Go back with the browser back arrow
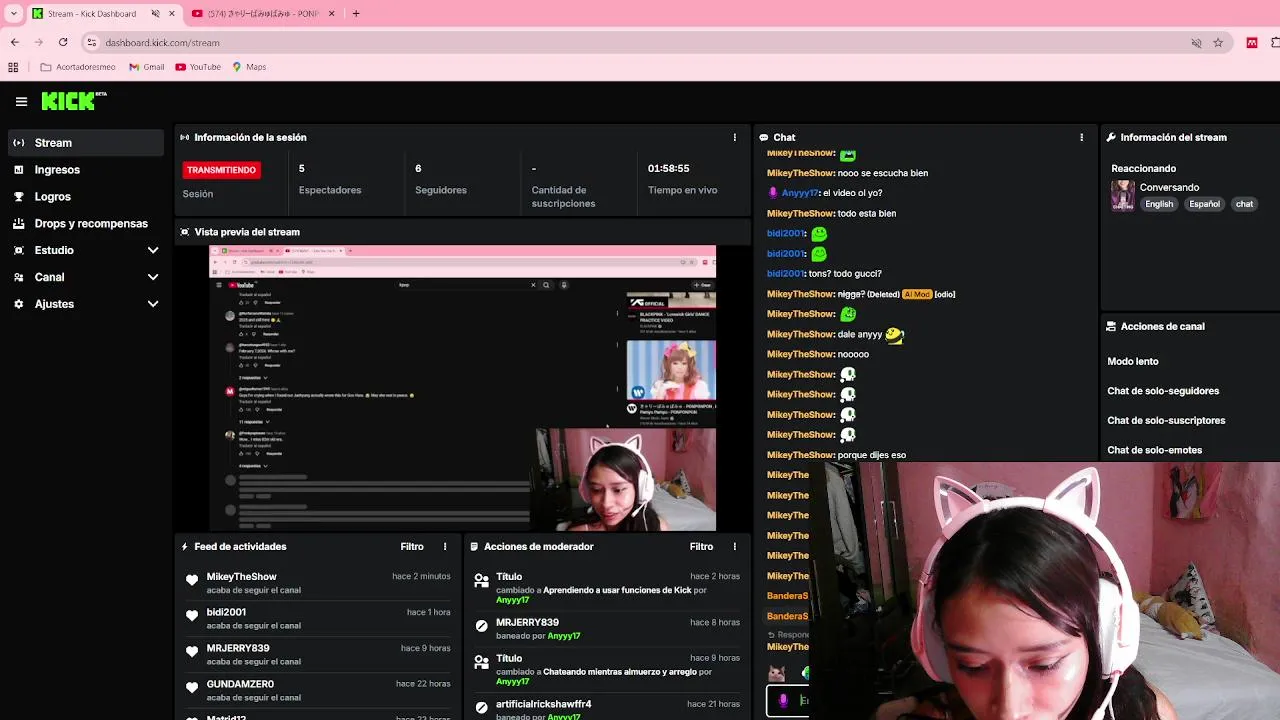 14,42
